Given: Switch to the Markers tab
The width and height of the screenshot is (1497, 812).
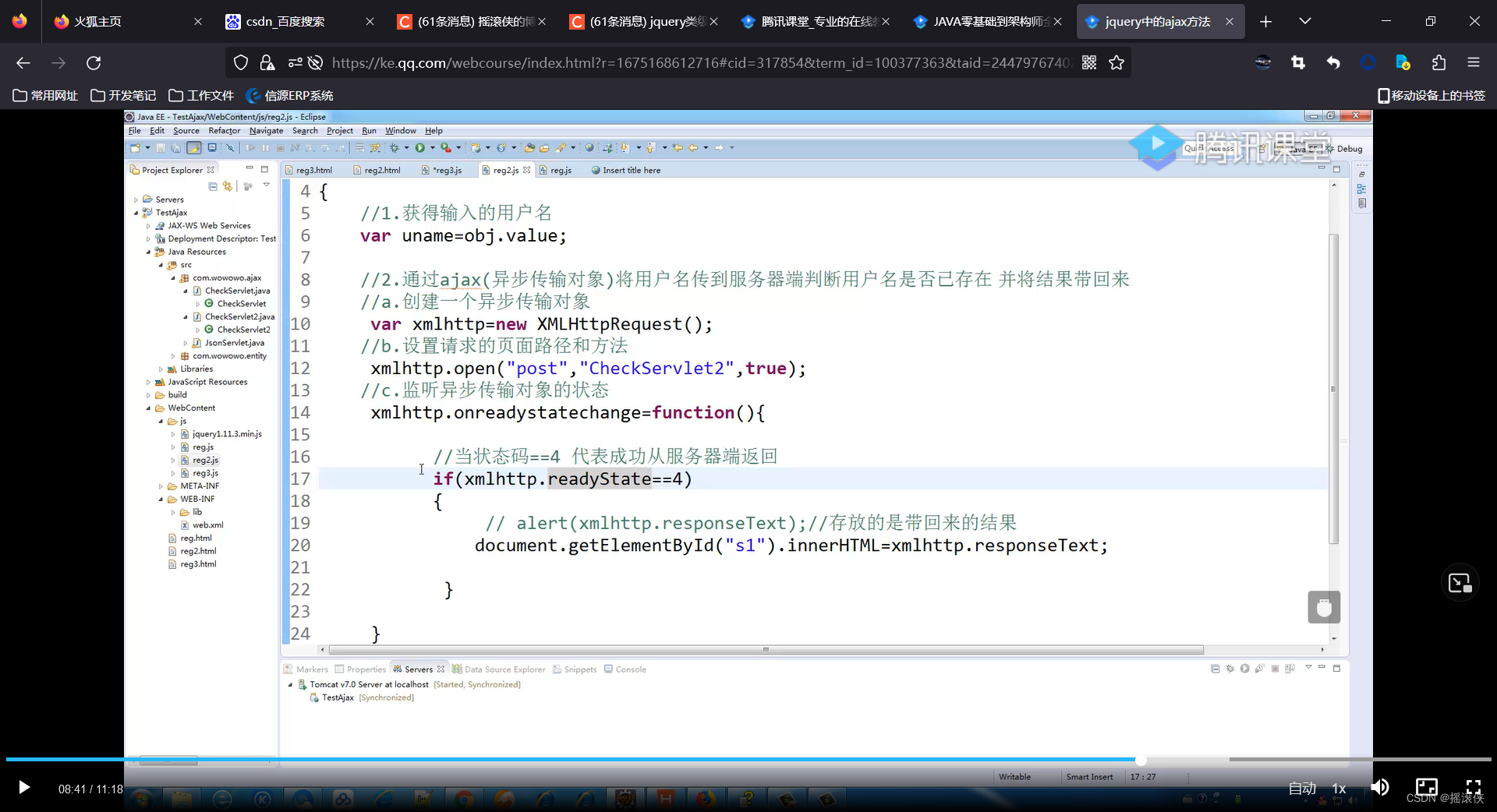Looking at the screenshot, I should (x=306, y=669).
